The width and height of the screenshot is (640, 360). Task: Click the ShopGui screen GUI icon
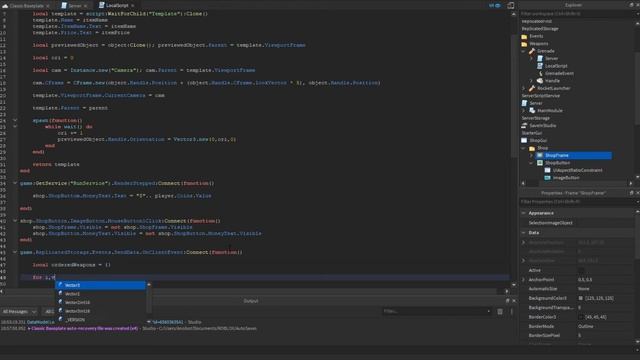pyautogui.click(x=524, y=140)
